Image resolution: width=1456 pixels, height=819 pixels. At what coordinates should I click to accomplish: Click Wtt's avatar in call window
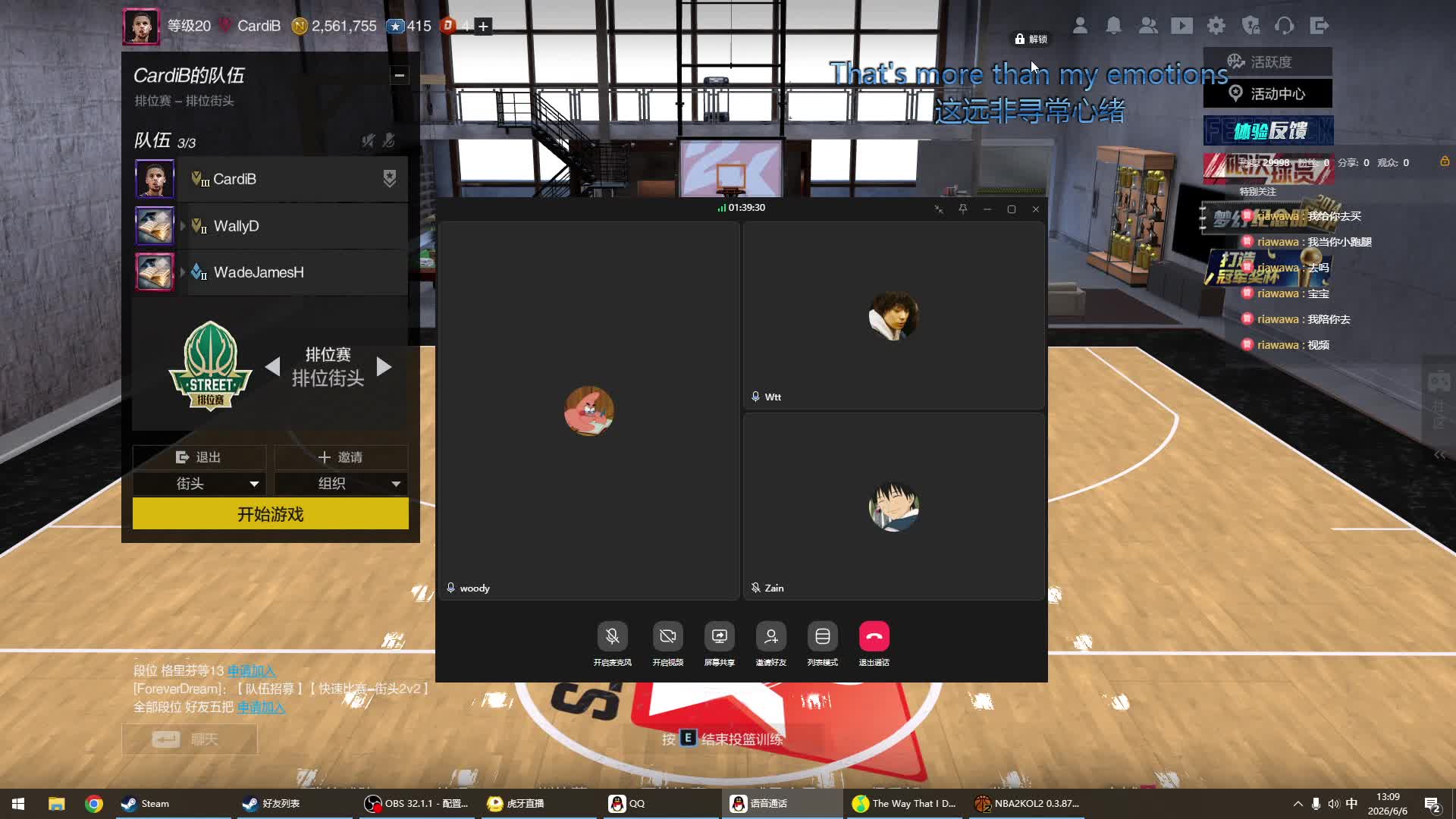click(x=893, y=315)
